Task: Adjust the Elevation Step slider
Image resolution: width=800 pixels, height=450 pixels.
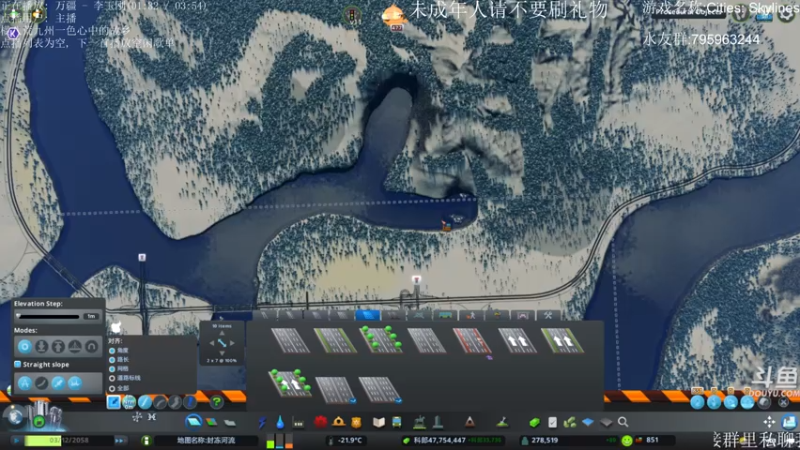Action: coord(48,316)
